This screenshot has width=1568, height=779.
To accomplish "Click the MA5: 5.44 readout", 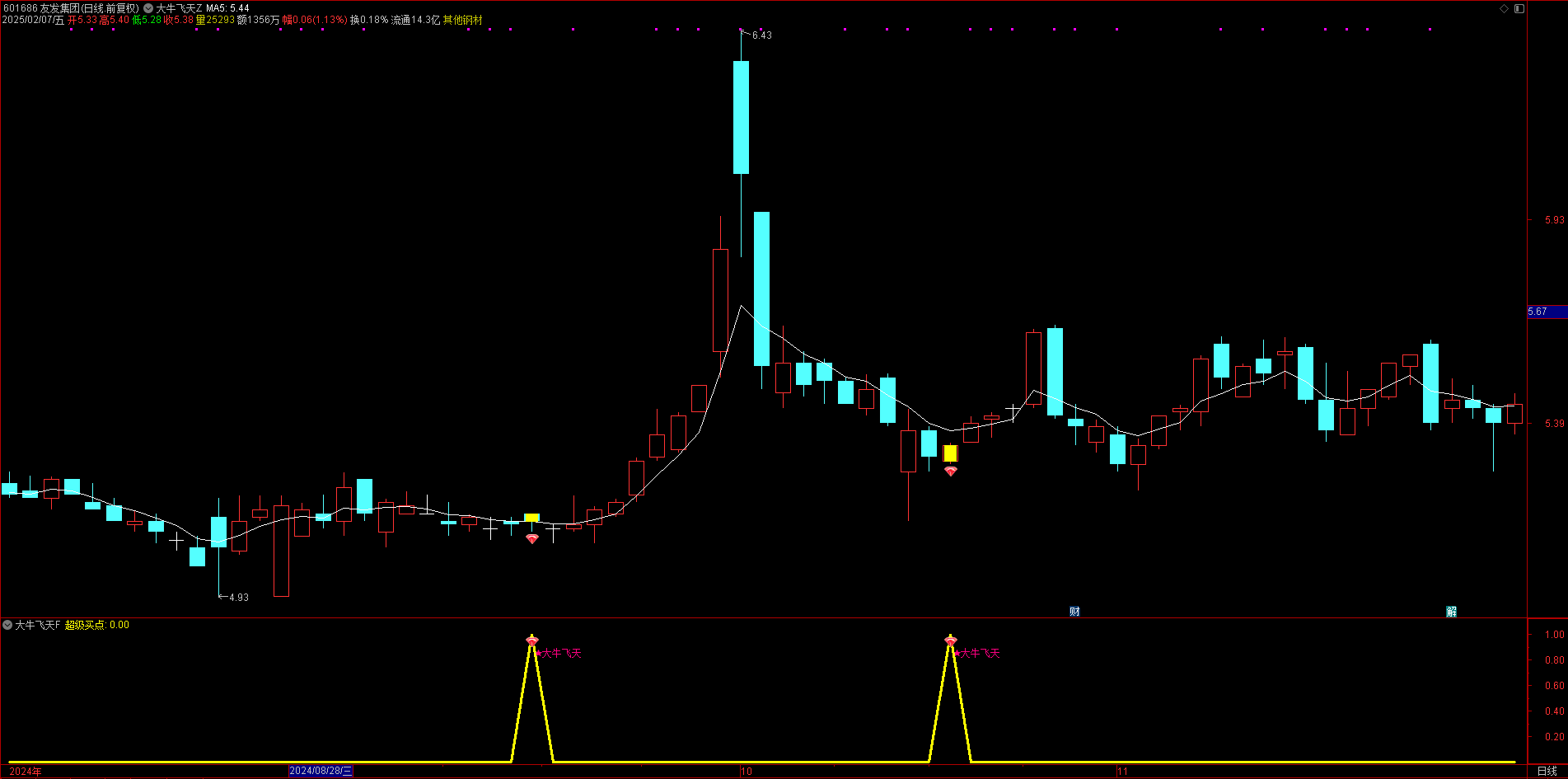I will coord(227,8).
